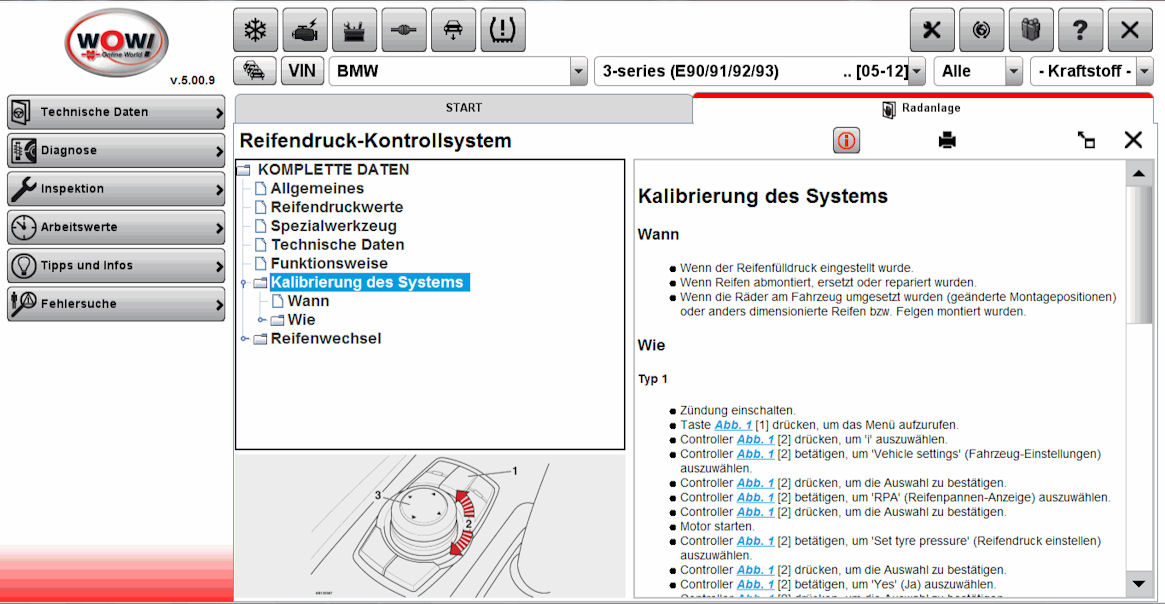Select the highlighted Kalibrierung des Systems node
This screenshot has height=604, width=1165.
(x=368, y=282)
